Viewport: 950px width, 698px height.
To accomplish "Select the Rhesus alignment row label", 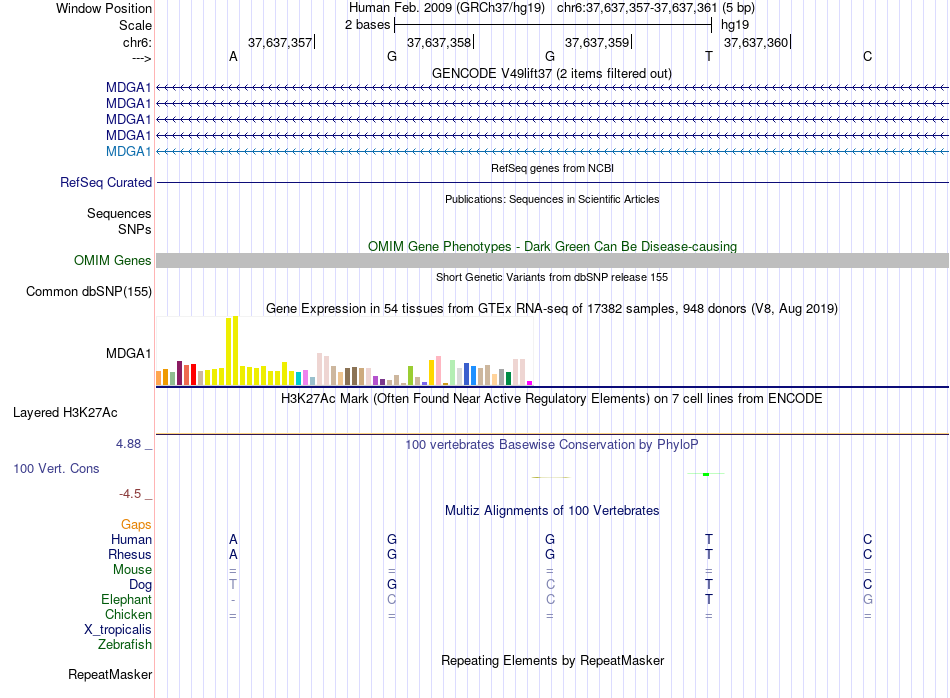I will coord(130,554).
